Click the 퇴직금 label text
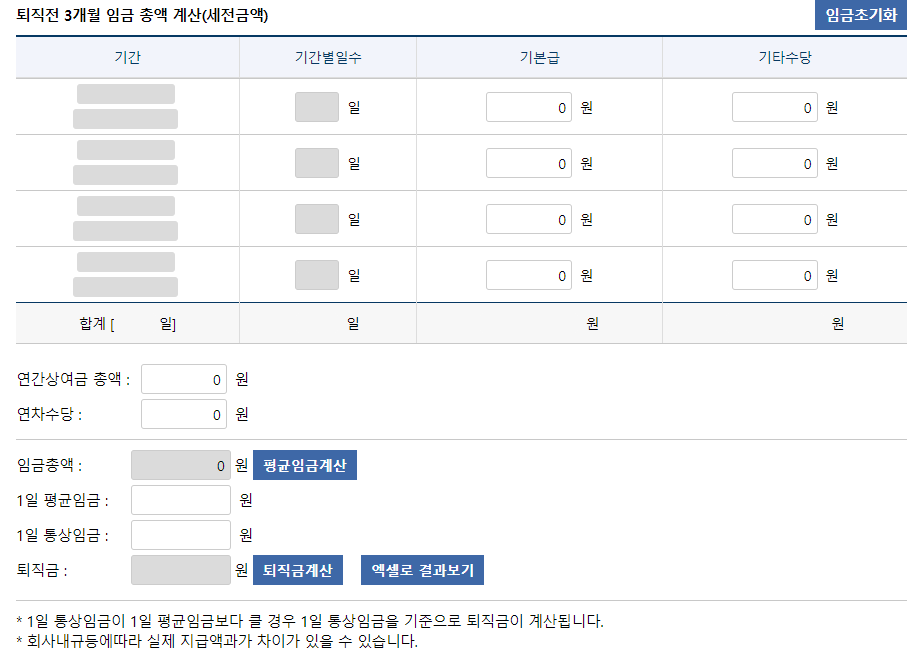917x660 pixels. pyautogui.click(x=42, y=570)
